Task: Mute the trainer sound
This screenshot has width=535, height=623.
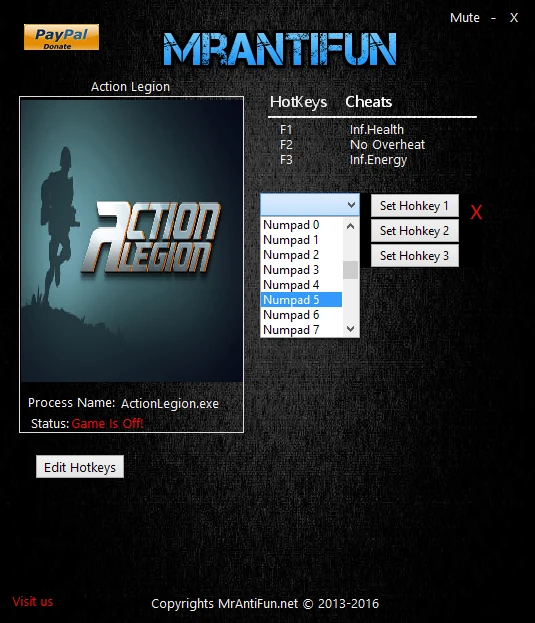Action: [464, 17]
